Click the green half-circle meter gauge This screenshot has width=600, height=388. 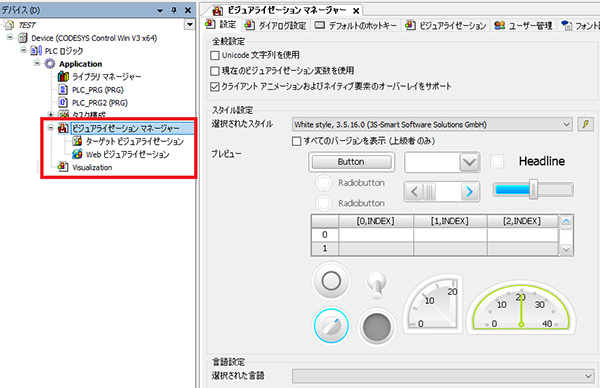click(521, 306)
